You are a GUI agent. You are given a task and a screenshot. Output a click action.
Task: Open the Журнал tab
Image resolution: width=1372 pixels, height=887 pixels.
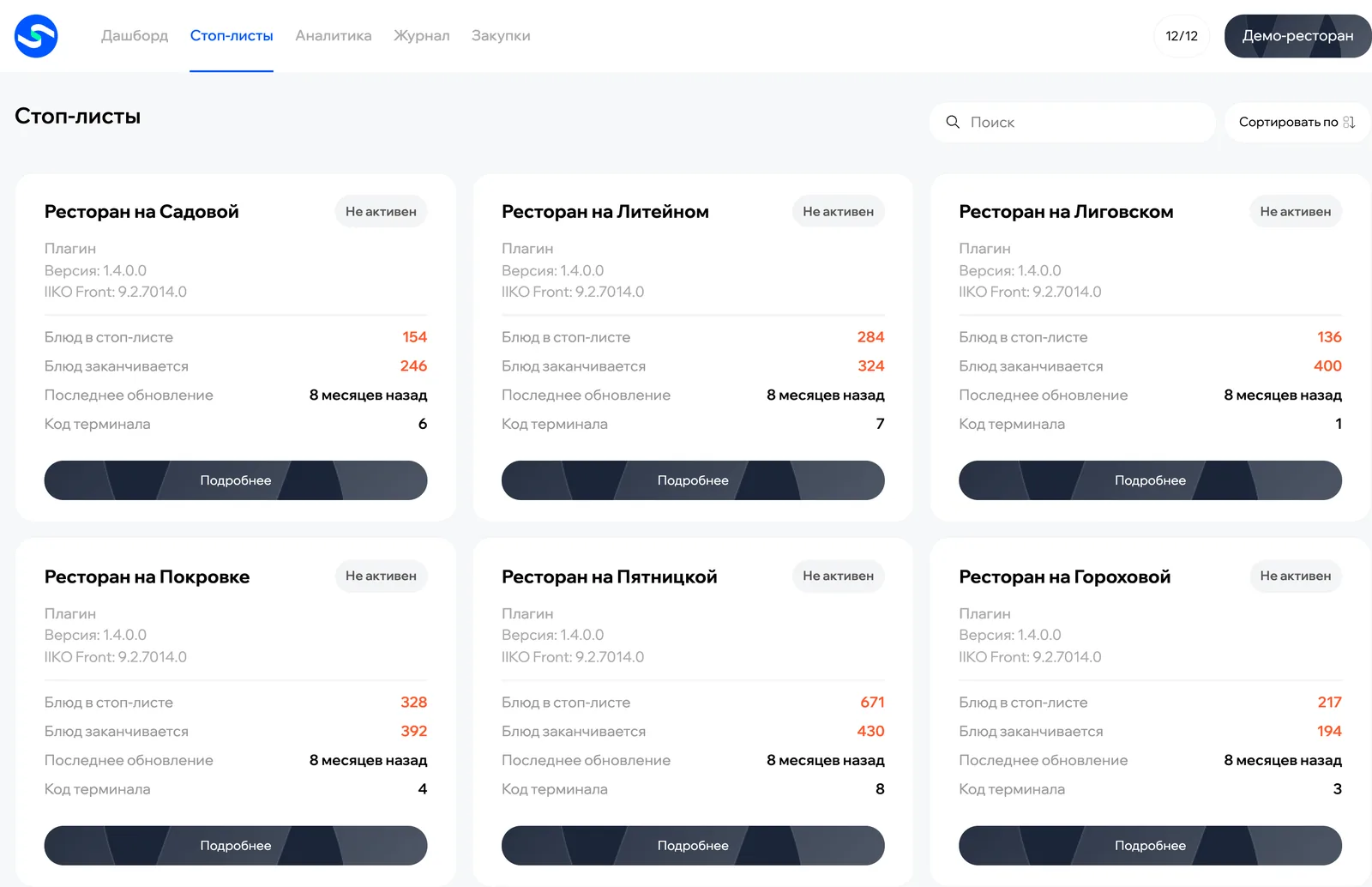tap(421, 36)
